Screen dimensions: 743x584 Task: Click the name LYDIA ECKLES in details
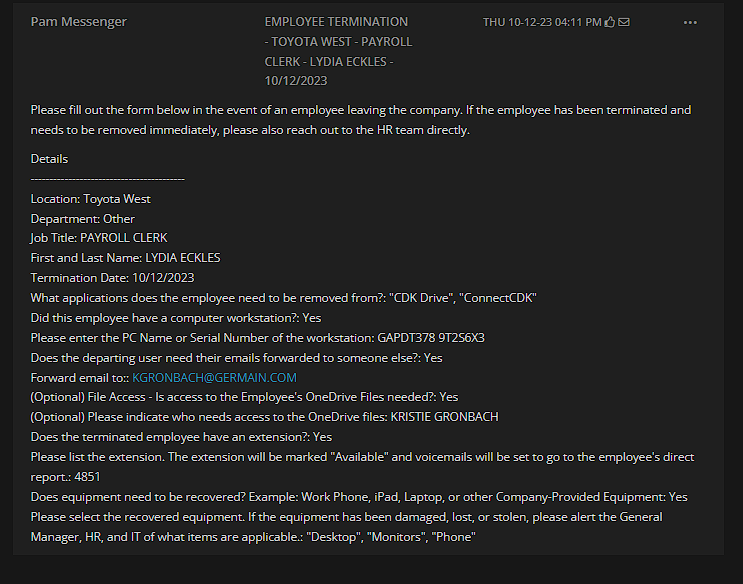(x=182, y=257)
